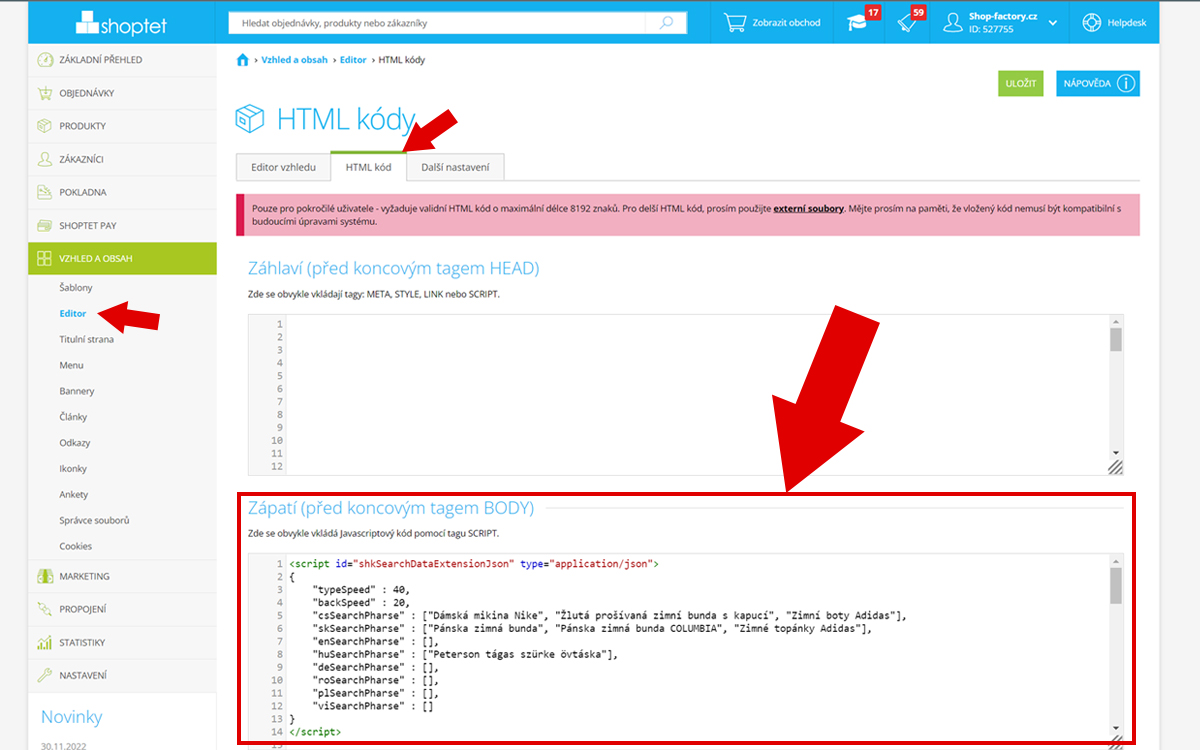Screen dimensions: 1200x750
Task: Click the closing </script> tag line
Action: (x=315, y=732)
